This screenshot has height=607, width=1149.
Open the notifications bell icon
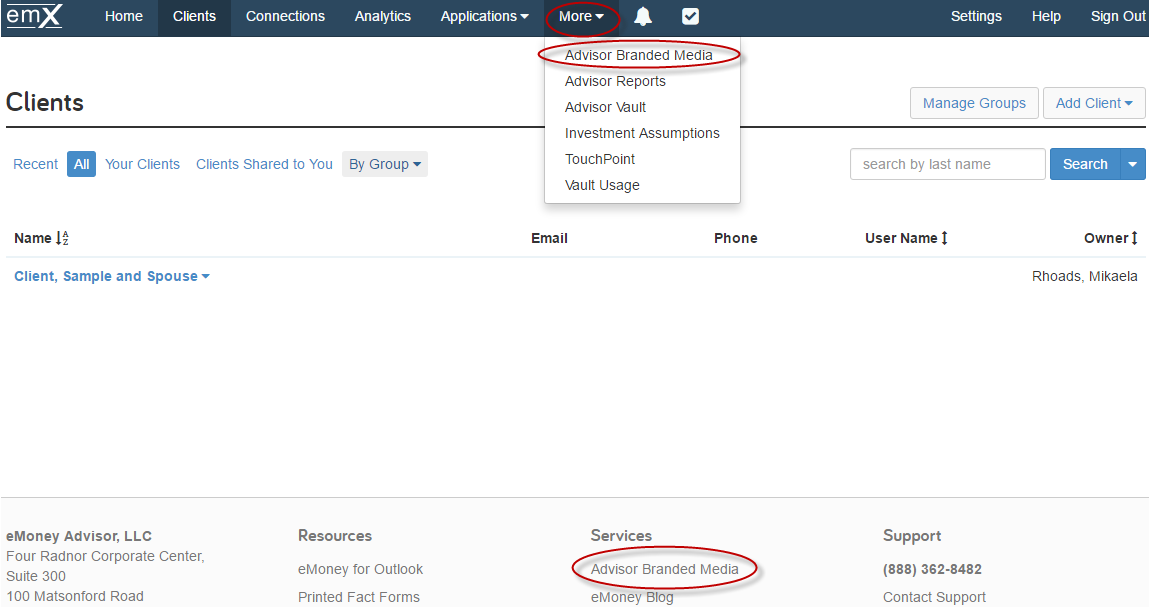[643, 16]
